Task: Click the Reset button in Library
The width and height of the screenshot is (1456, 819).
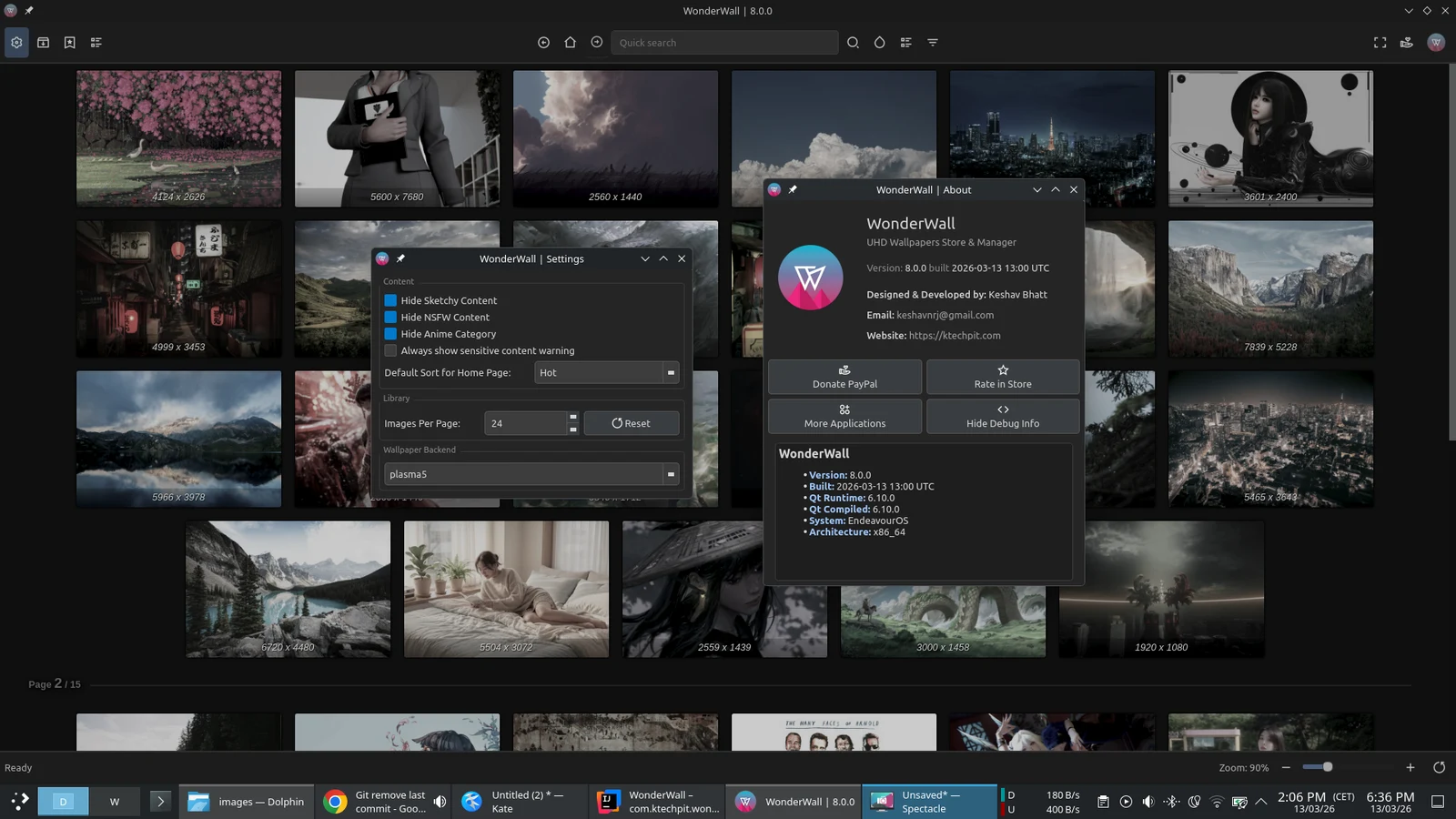Action: point(631,423)
